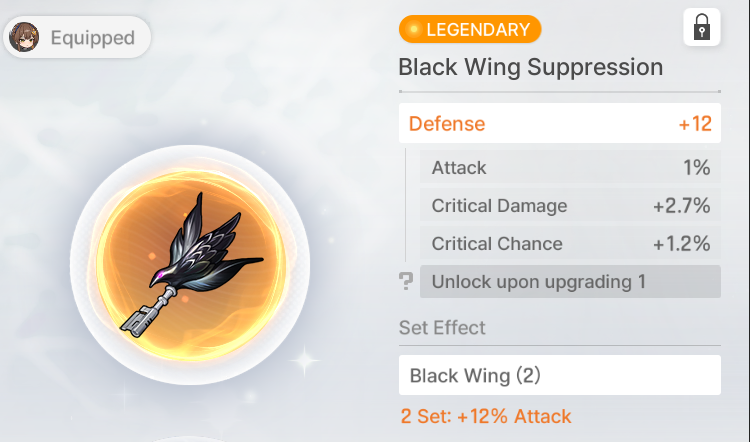Click the sparkle star near item circle
The image size is (750, 442).
click(305, 360)
